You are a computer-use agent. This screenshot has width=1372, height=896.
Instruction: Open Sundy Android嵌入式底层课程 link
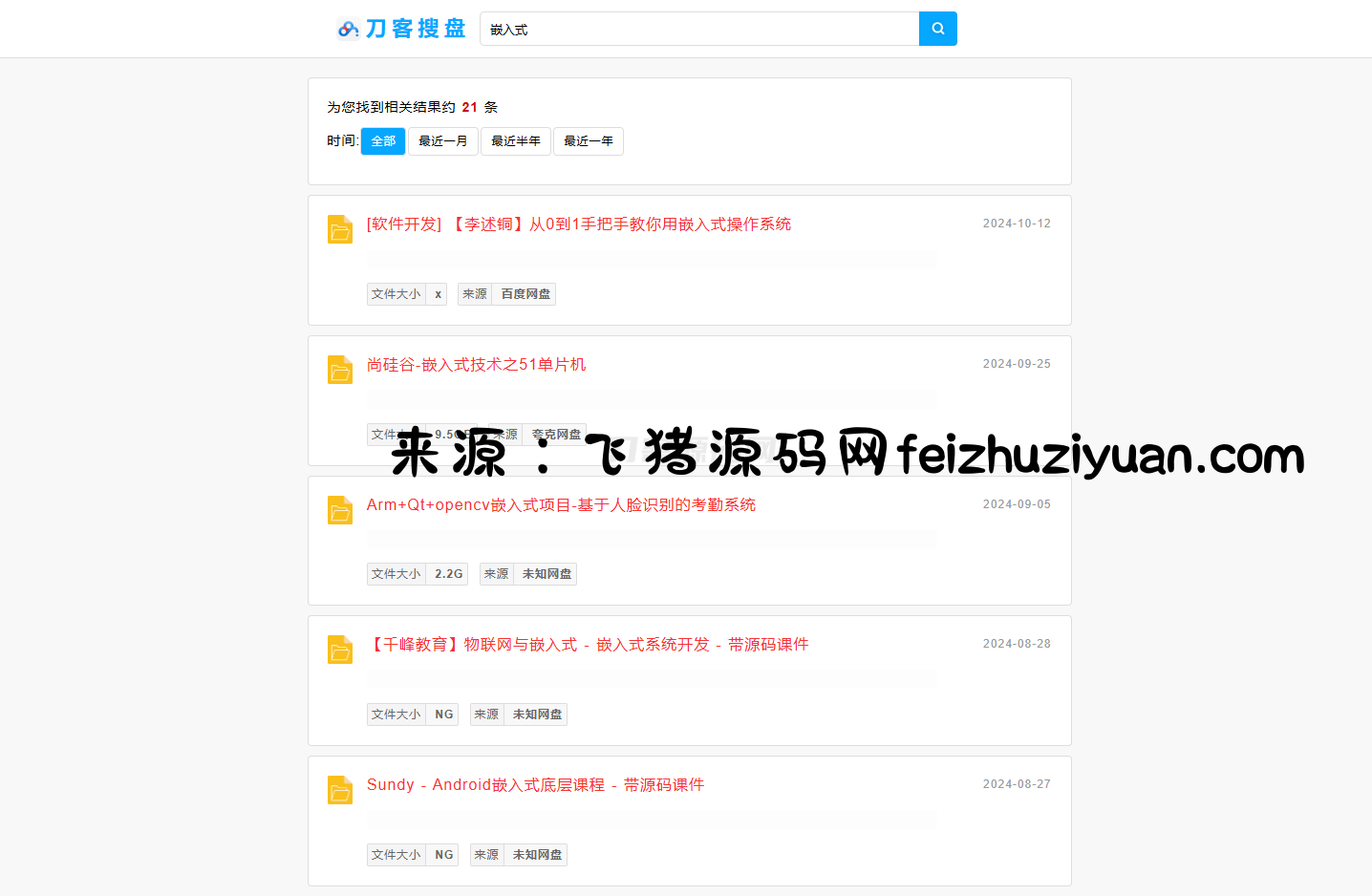pos(535,785)
